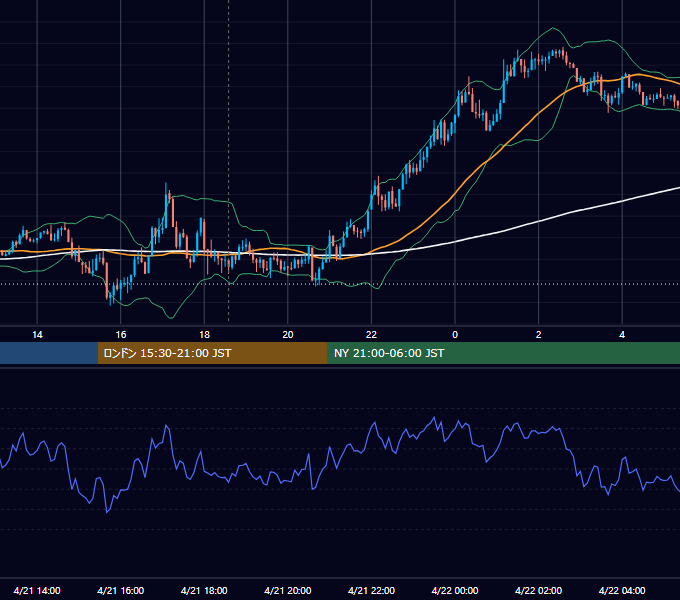680x600 pixels.
Task: Click the 4/21 20:00 date label
Action: coord(288,590)
